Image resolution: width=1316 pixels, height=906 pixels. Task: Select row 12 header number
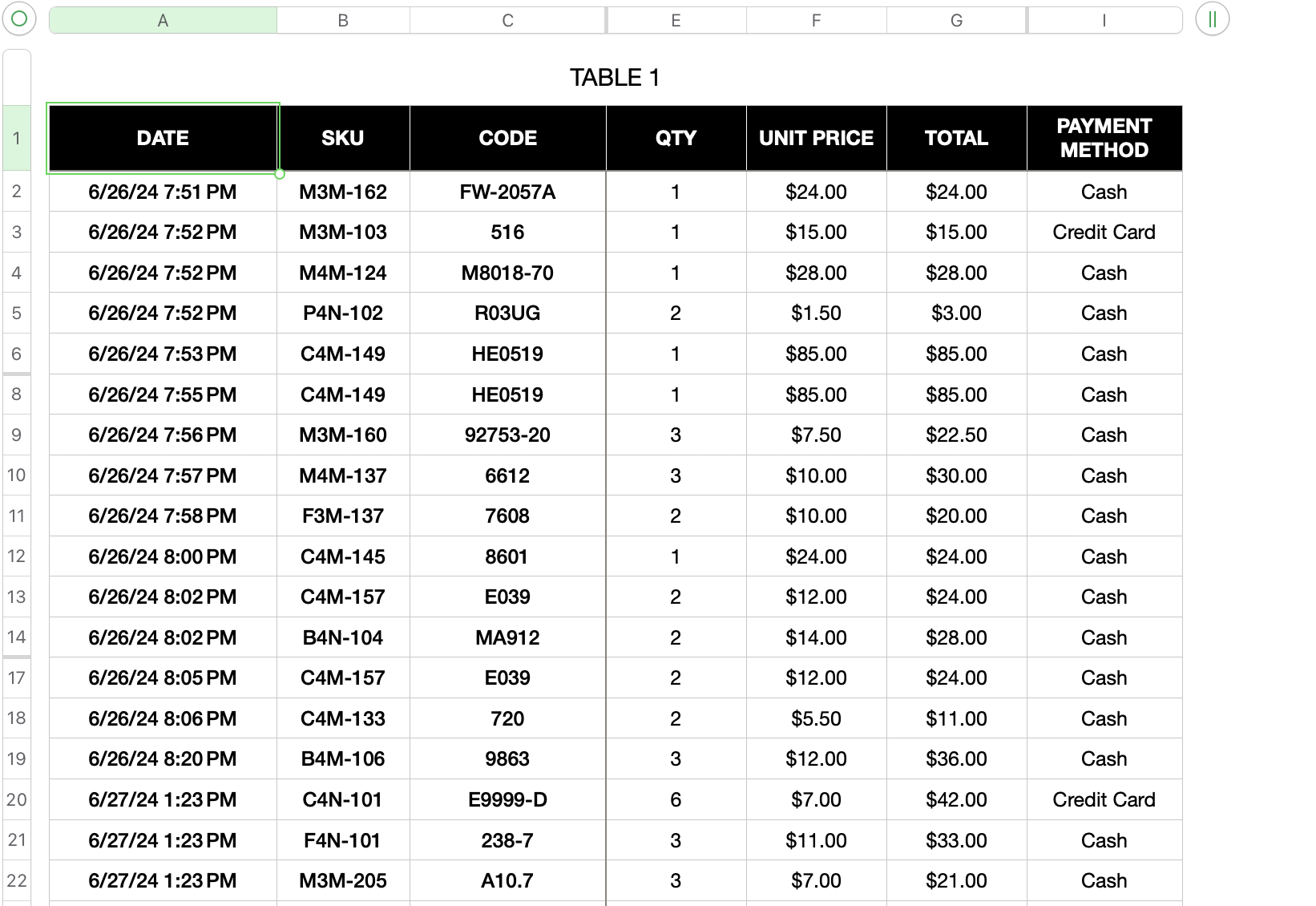point(17,556)
